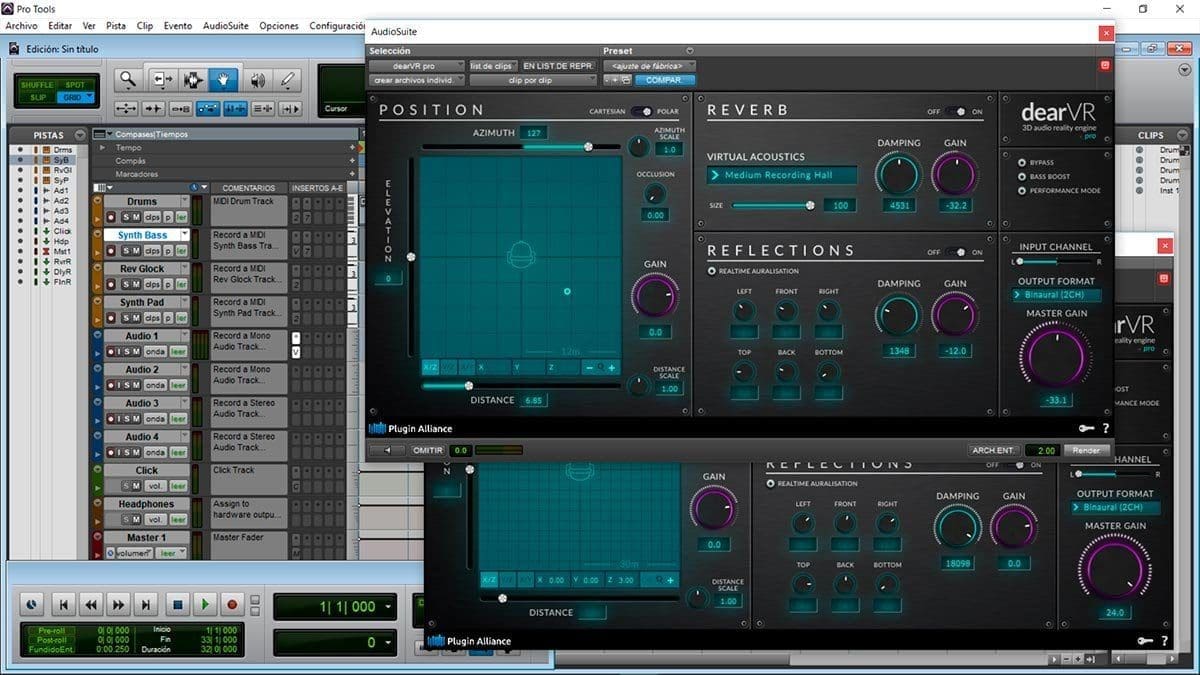
Task: Zoom in the position XY pad with plus
Action: coord(612,367)
